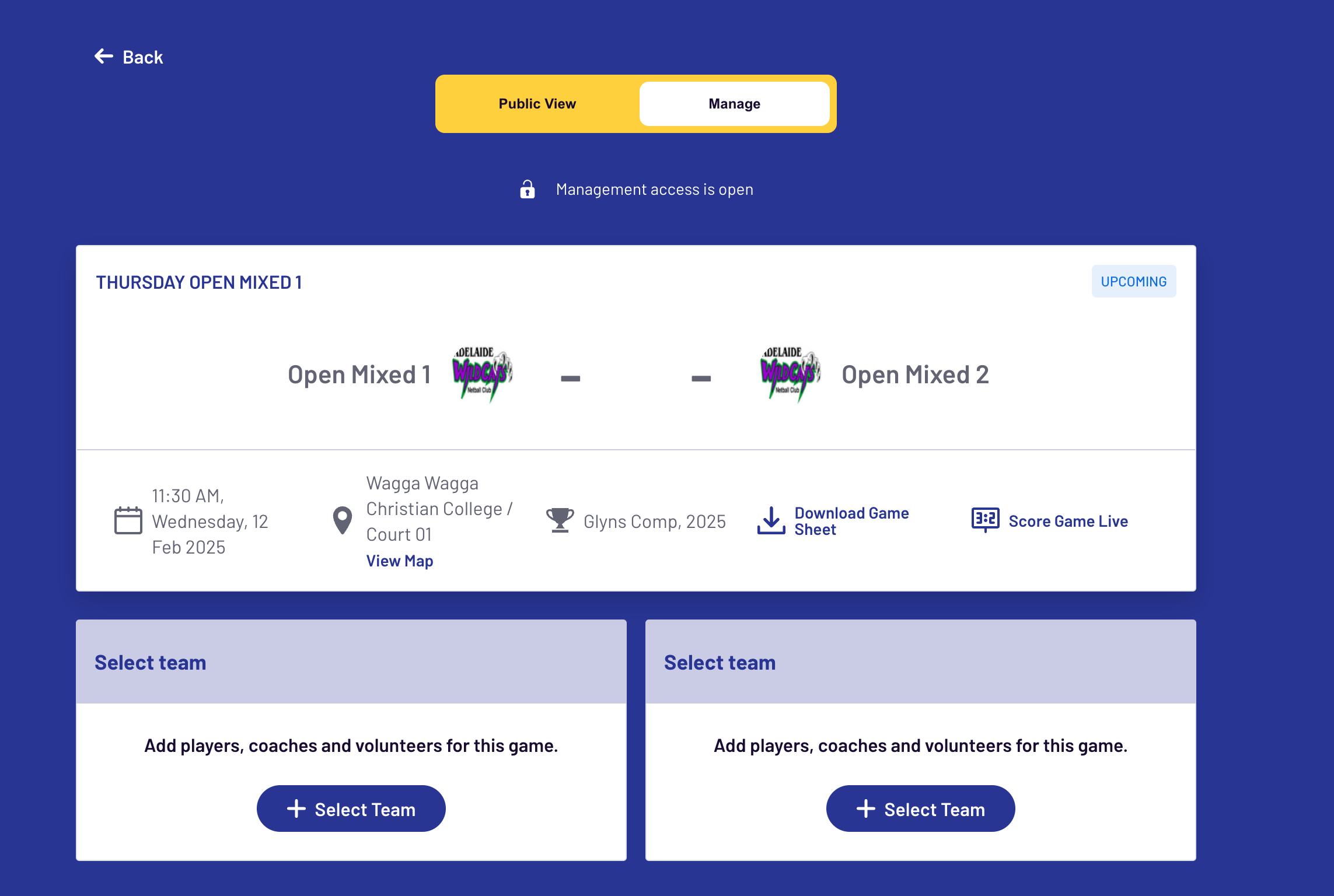The width and height of the screenshot is (1334, 896).
Task: Click the scoreboard icon for live scoring
Action: [986, 520]
